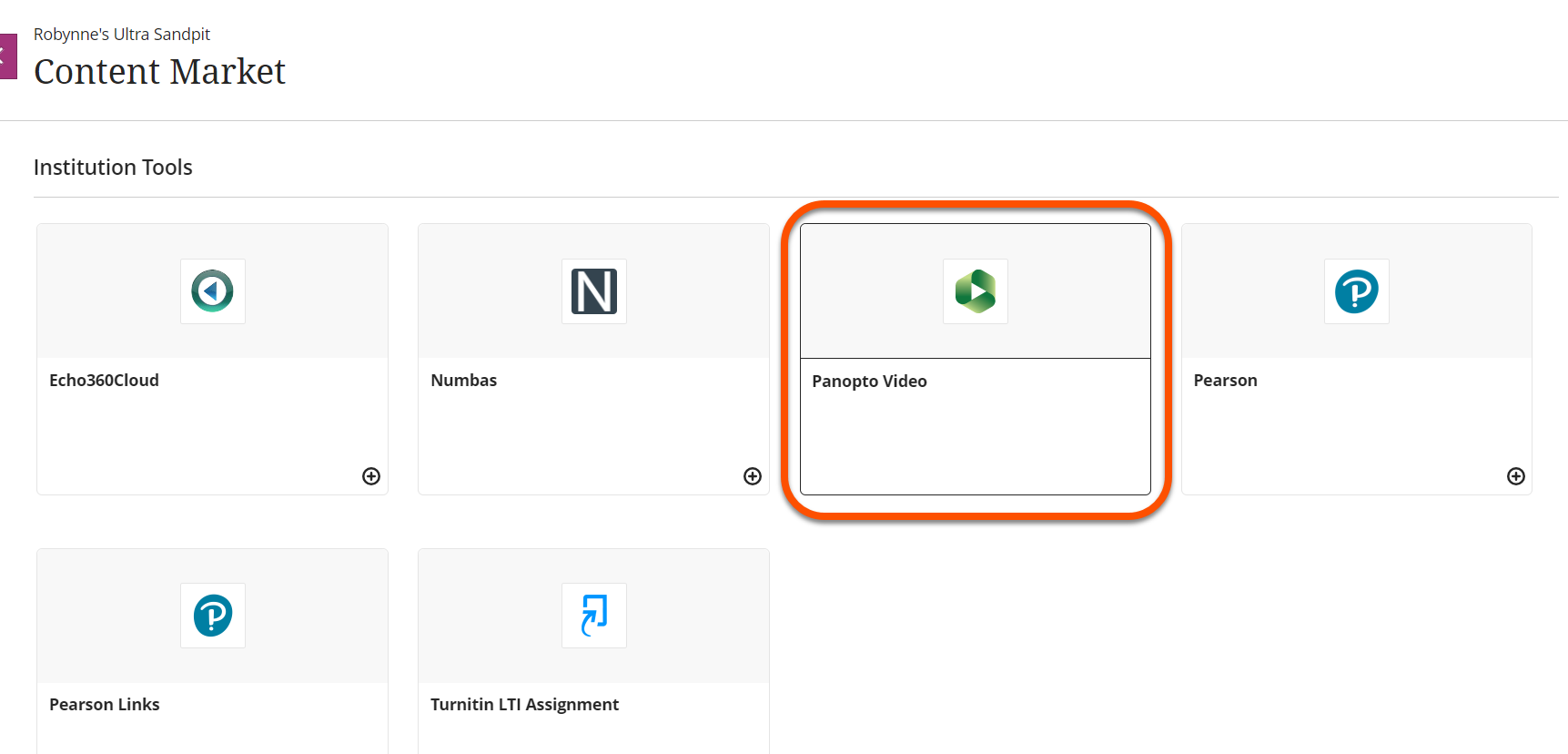
Task: Open the Numbas tool title
Action: (x=464, y=381)
